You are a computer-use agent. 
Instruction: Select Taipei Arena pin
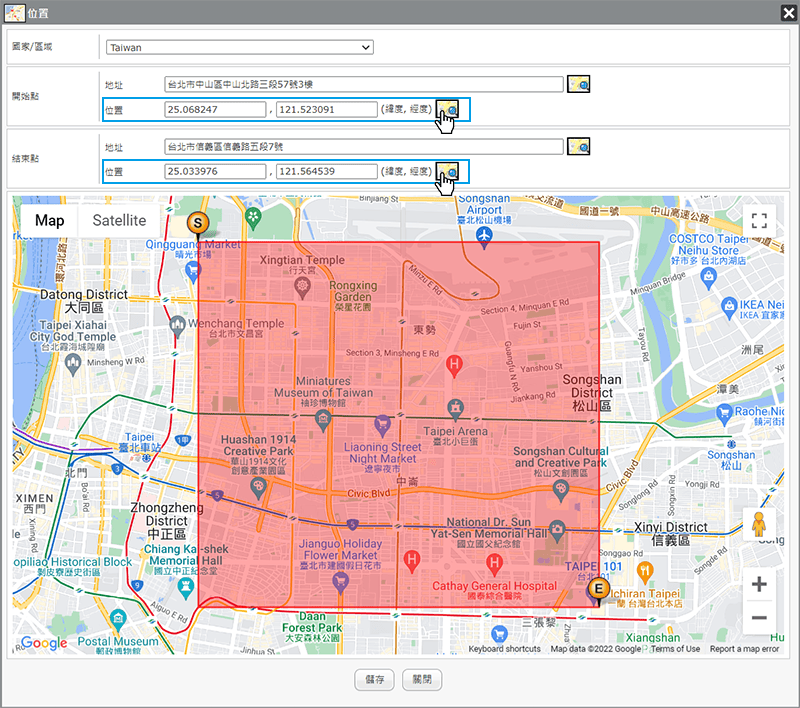tap(455, 408)
